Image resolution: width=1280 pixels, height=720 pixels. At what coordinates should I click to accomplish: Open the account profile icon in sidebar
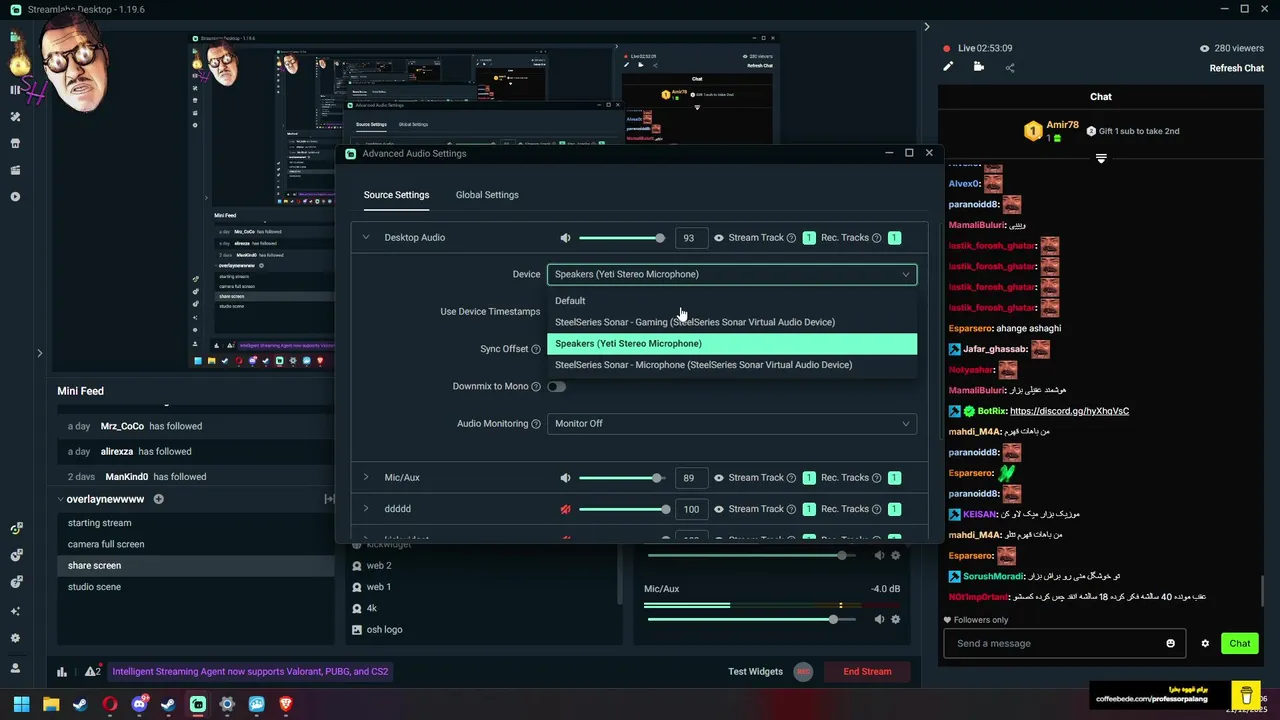tap(15, 668)
